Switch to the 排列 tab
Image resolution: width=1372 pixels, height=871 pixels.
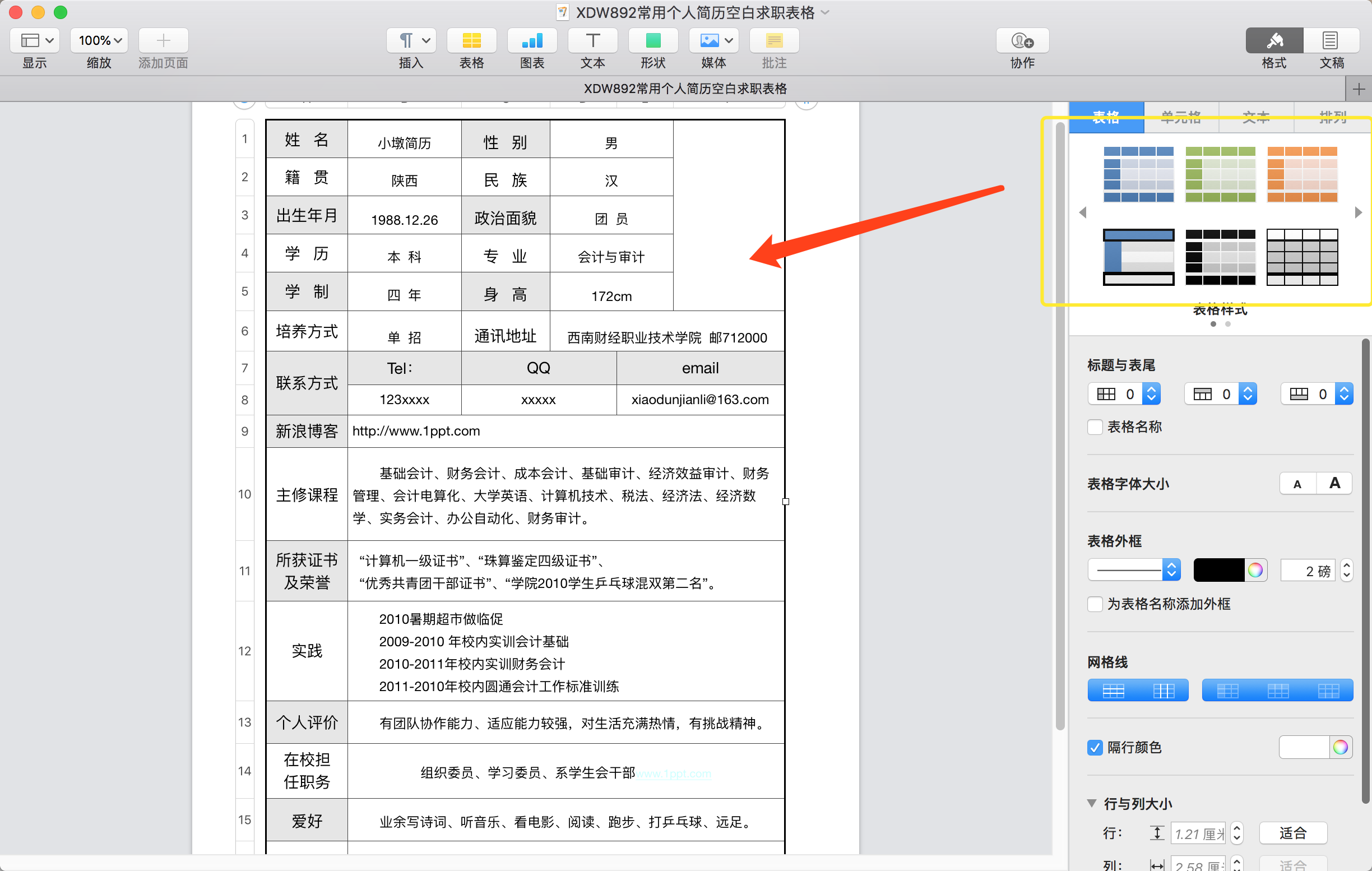1333,117
